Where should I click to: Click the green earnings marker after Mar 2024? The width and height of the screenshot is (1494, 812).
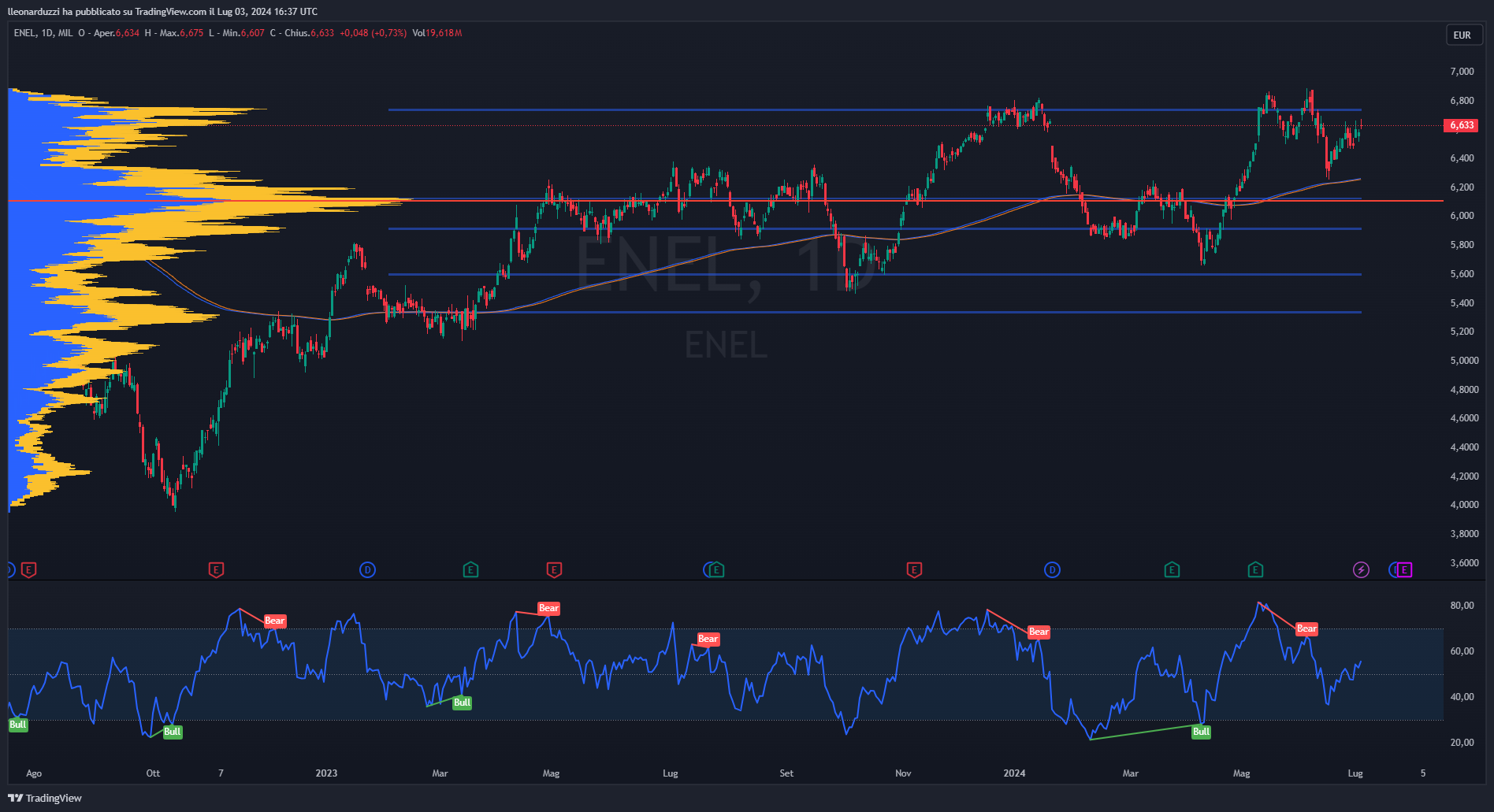click(1172, 569)
